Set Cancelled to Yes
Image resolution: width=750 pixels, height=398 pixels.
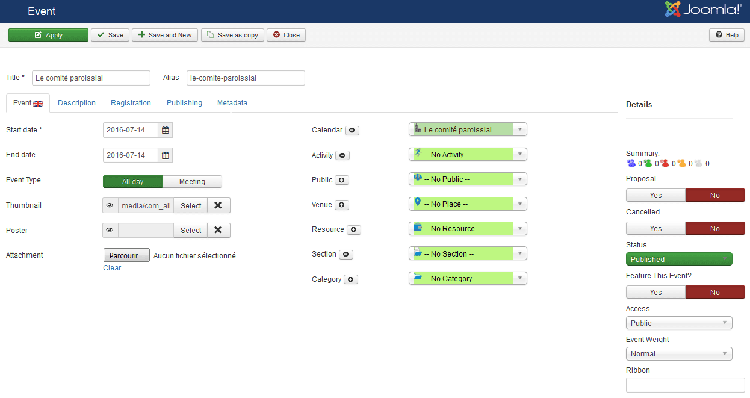pyautogui.click(x=656, y=228)
